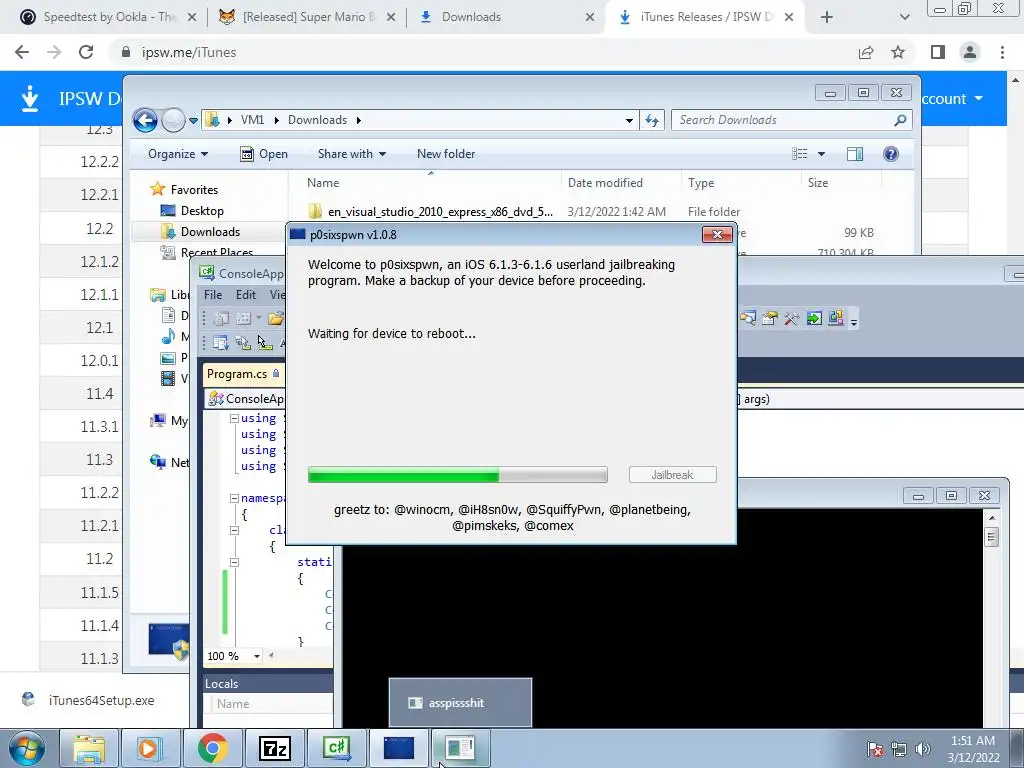Toggle the preview pane icon in Explorer
1024x768 pixels.
[855, 154]
